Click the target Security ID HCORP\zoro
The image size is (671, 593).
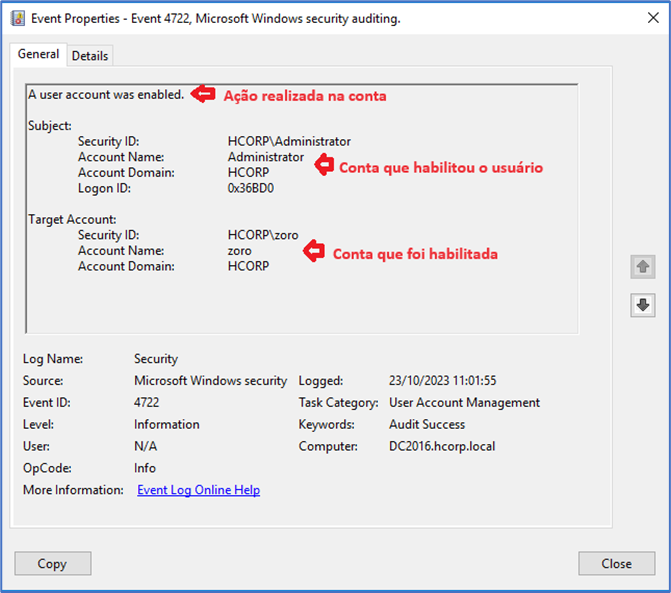coord(263,235)
